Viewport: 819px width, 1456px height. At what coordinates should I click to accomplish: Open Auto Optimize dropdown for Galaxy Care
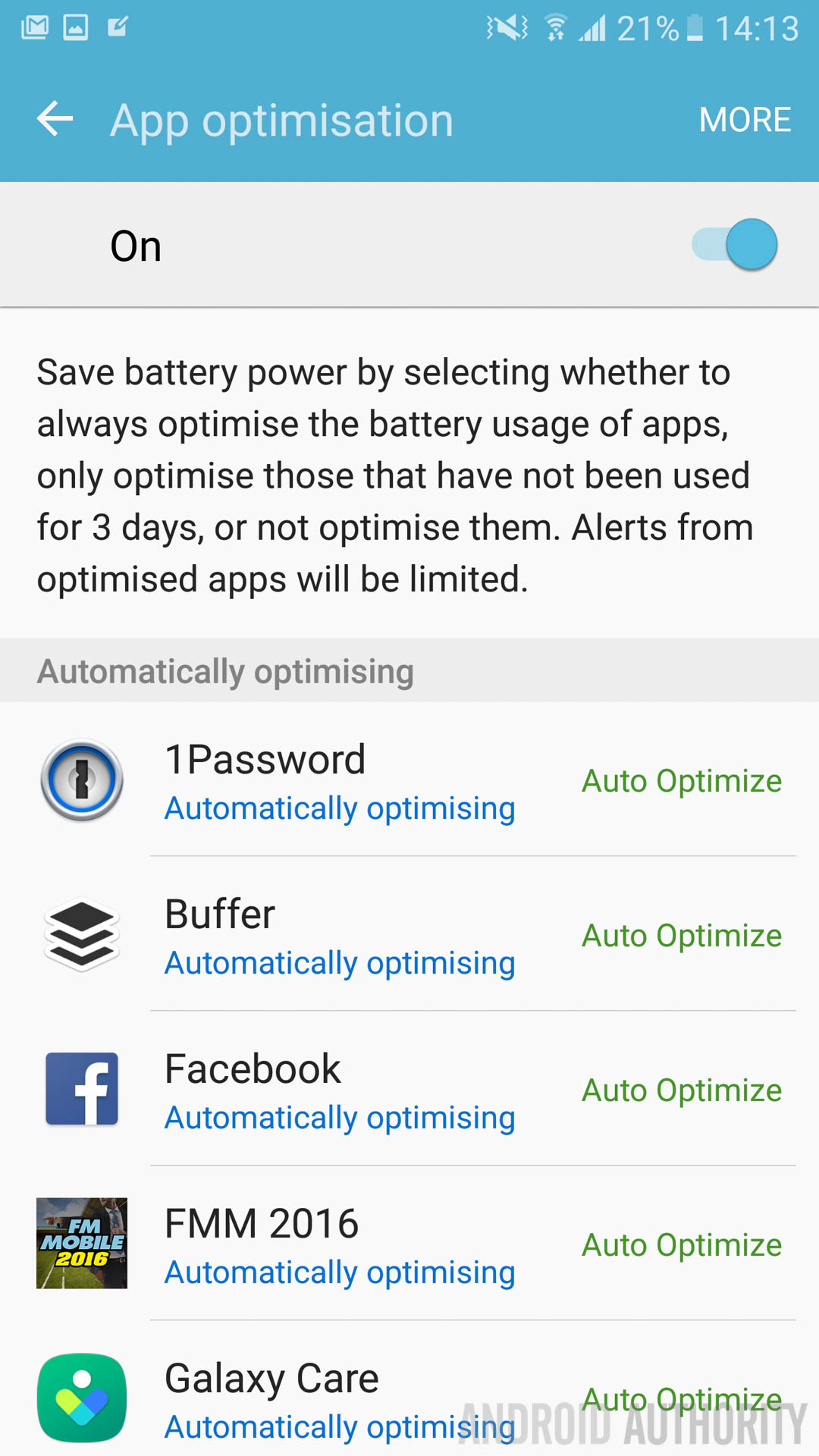click(681, 1398)
